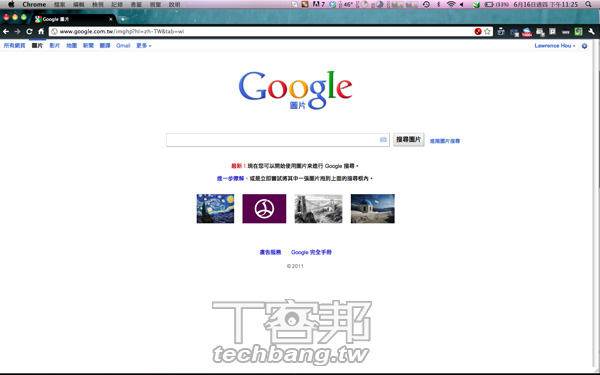The width and height of the screenshot is (600, 375).
Task: Bookmark this page with the star icon
Action: click(487, 31)
